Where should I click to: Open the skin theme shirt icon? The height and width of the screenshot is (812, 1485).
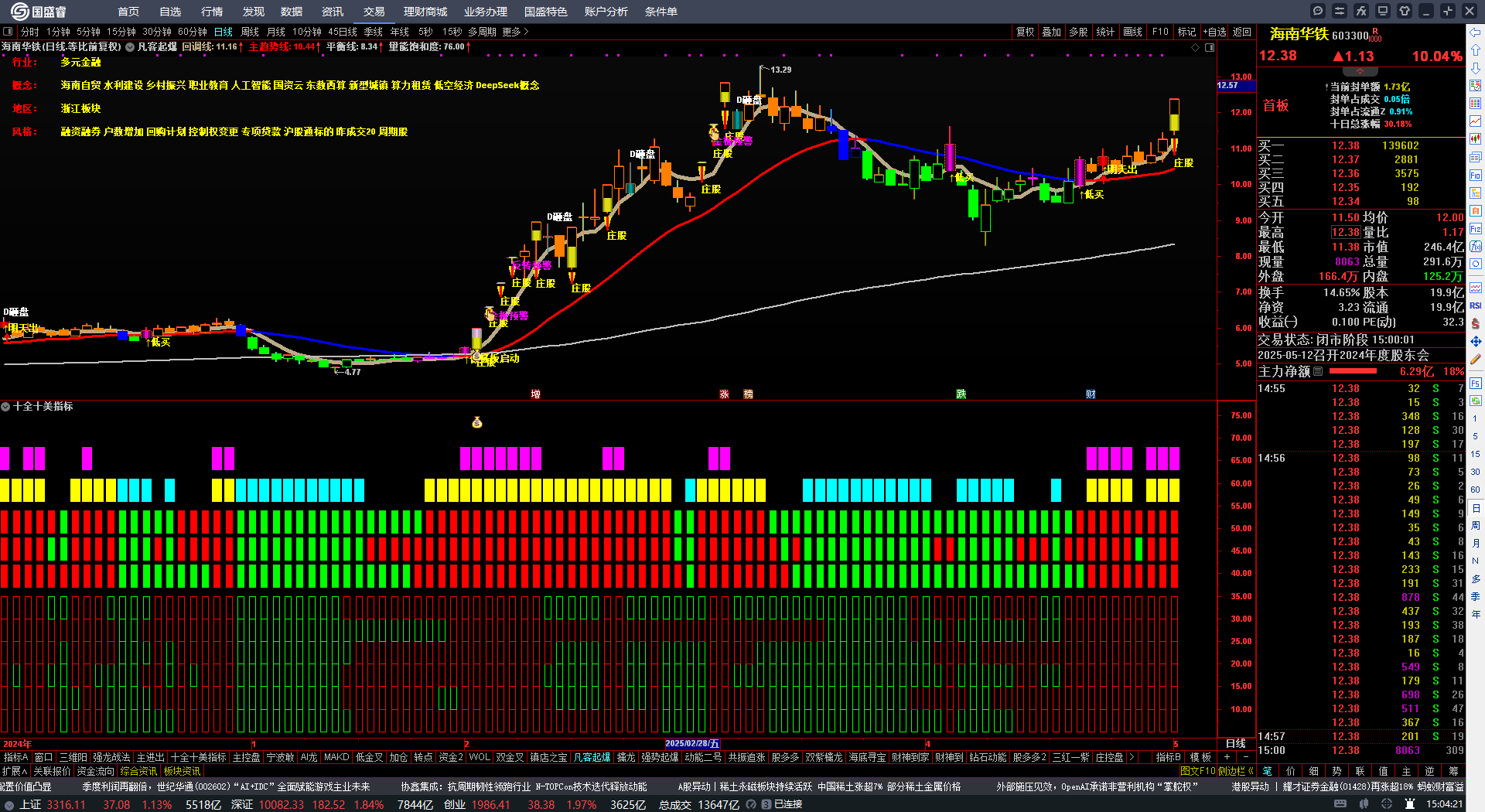1405,11
